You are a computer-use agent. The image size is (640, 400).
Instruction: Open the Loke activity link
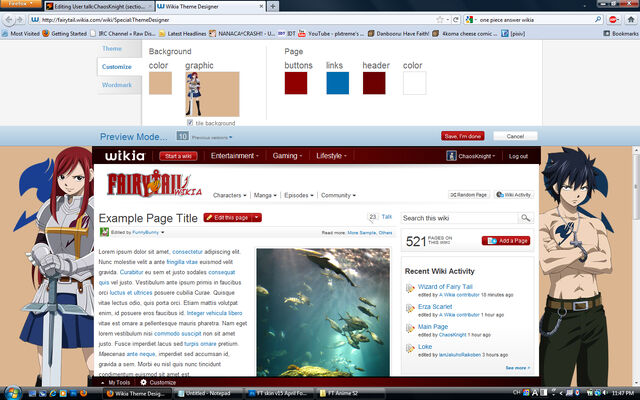pos(425,347)
